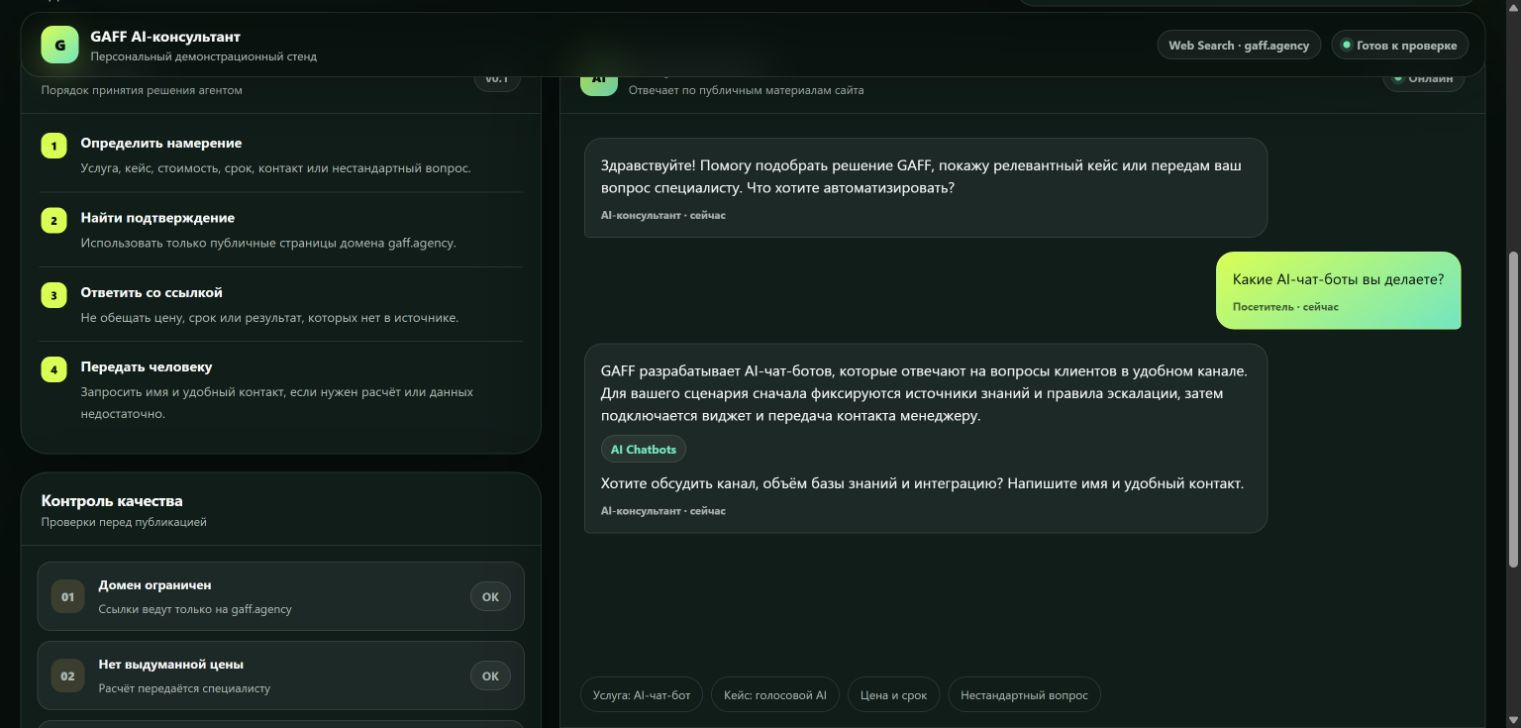Click step badge 3 beside "Ответить со ссылкой"
The width and height of the screenshot is (1521, 728).
coord(54,295)
